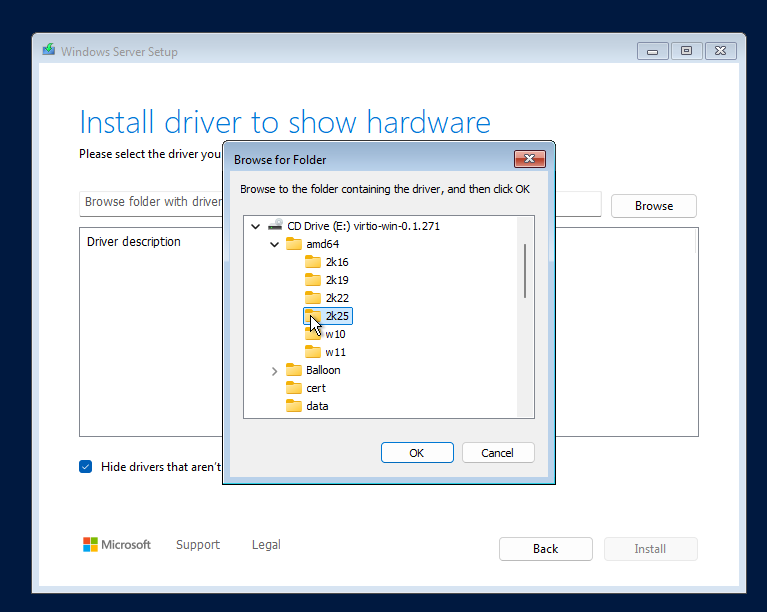Viewport: 767px width, 612px height.
Task: Click the Browse folder path field
Action: coord(150,202)
